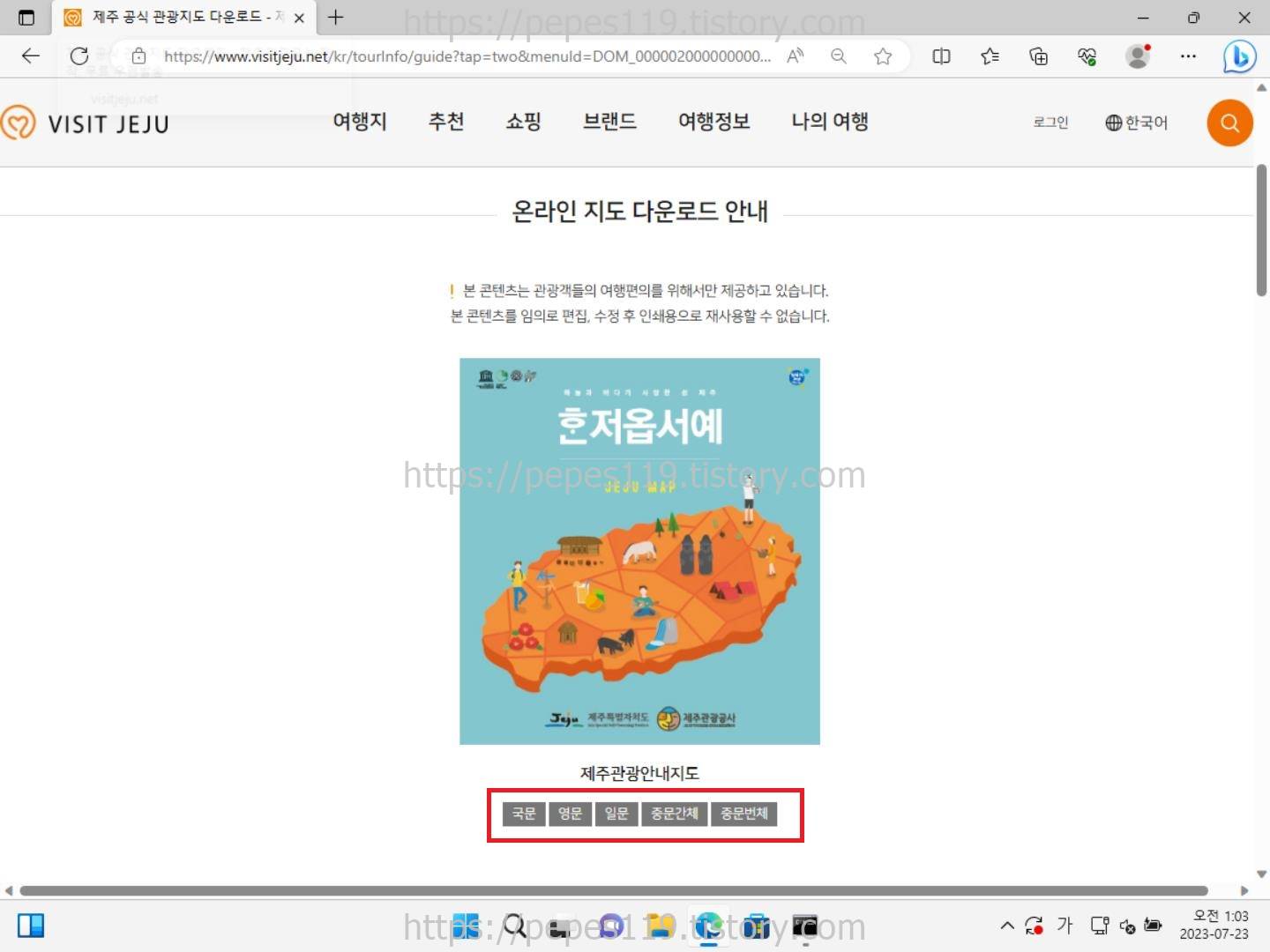1270x952 pixels.
Task: Open the Bing Chat sidebar icon
Action: (1239, 57)
